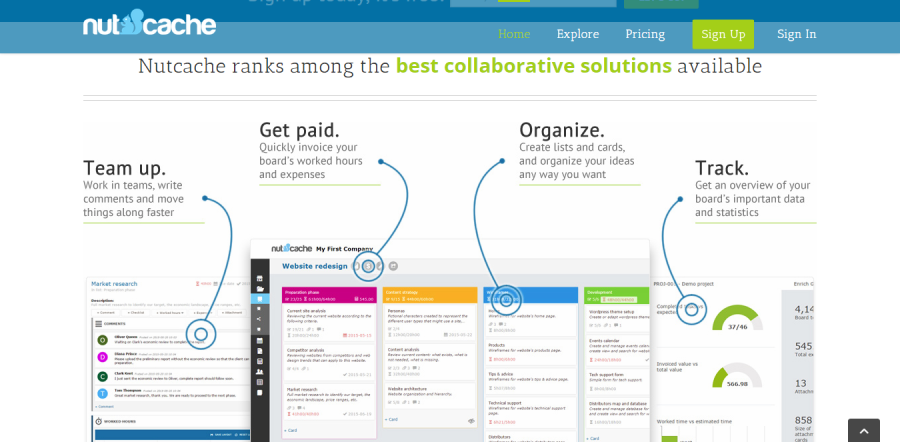Click the '+ Attachment' button
900x442 pixels.
(x=231, y=313)
